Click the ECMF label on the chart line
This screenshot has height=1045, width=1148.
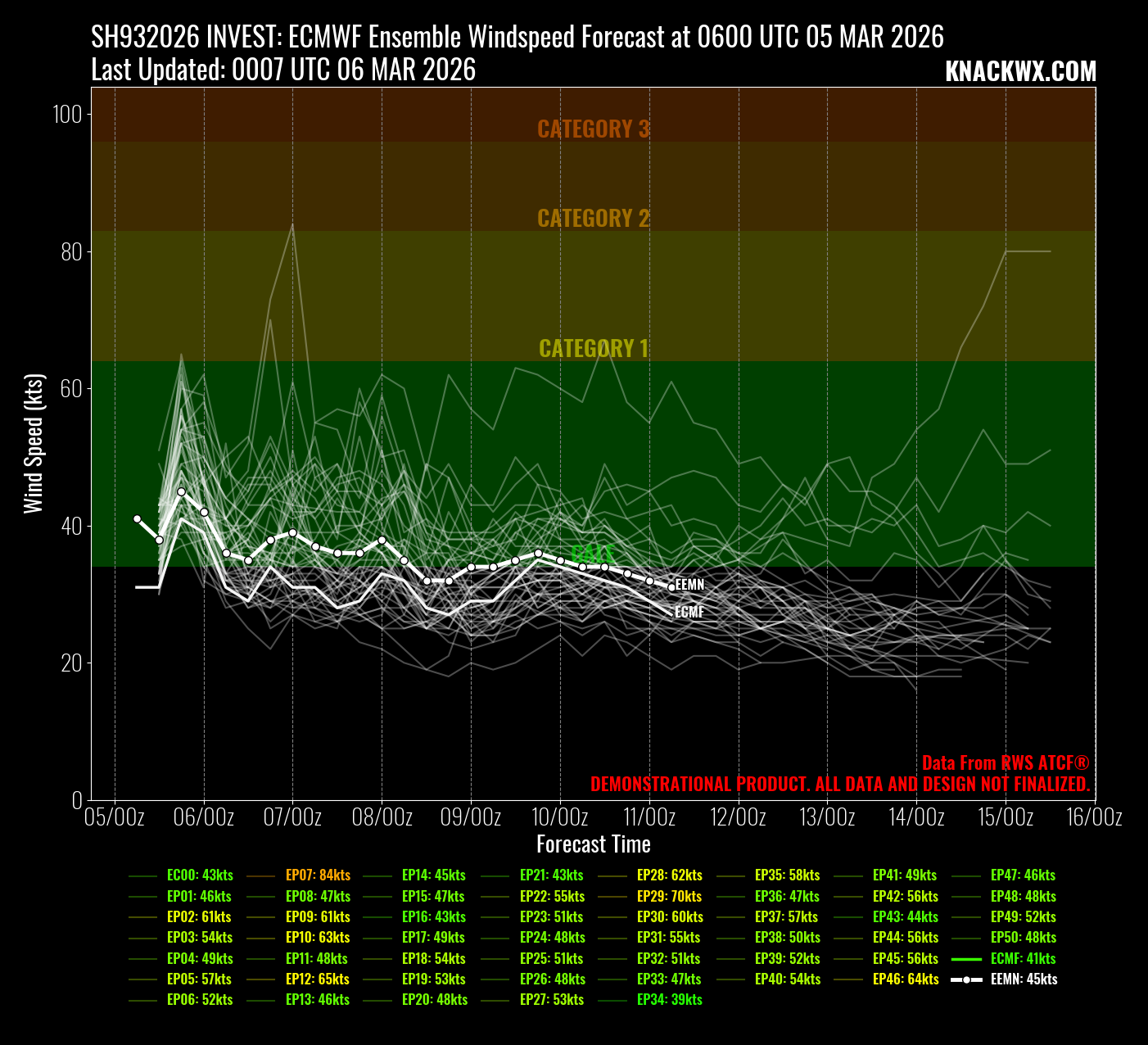(x=689, y=613)
